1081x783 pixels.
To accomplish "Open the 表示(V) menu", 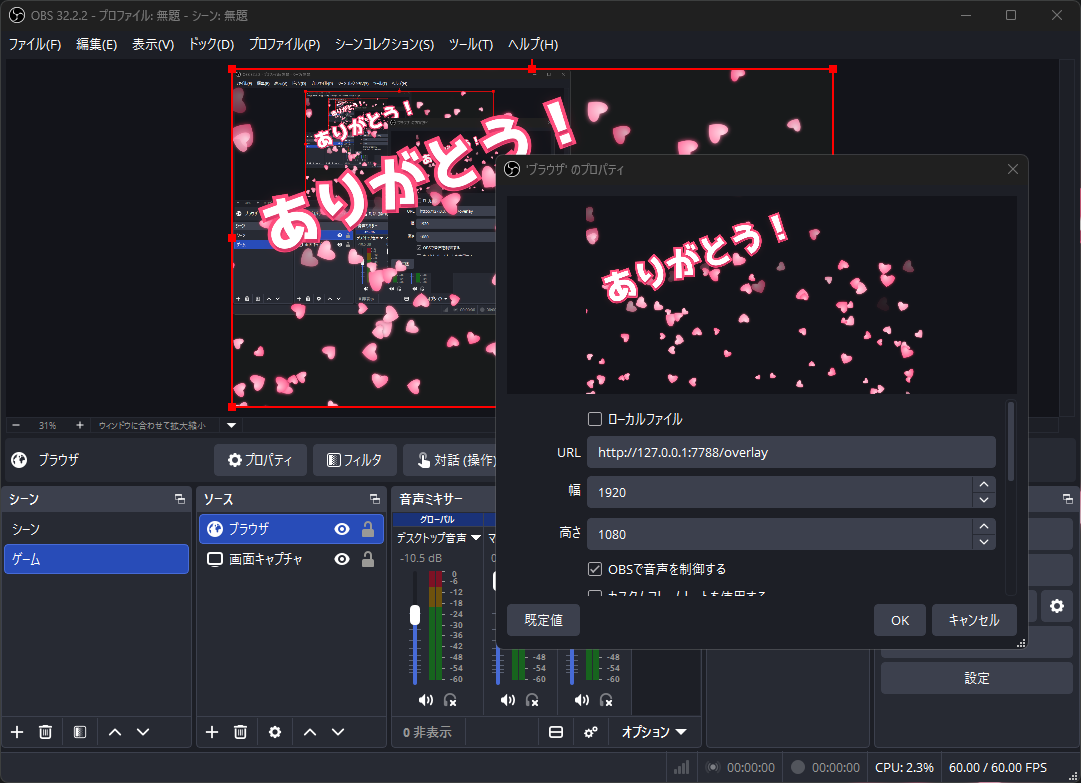I will [153, 44].
